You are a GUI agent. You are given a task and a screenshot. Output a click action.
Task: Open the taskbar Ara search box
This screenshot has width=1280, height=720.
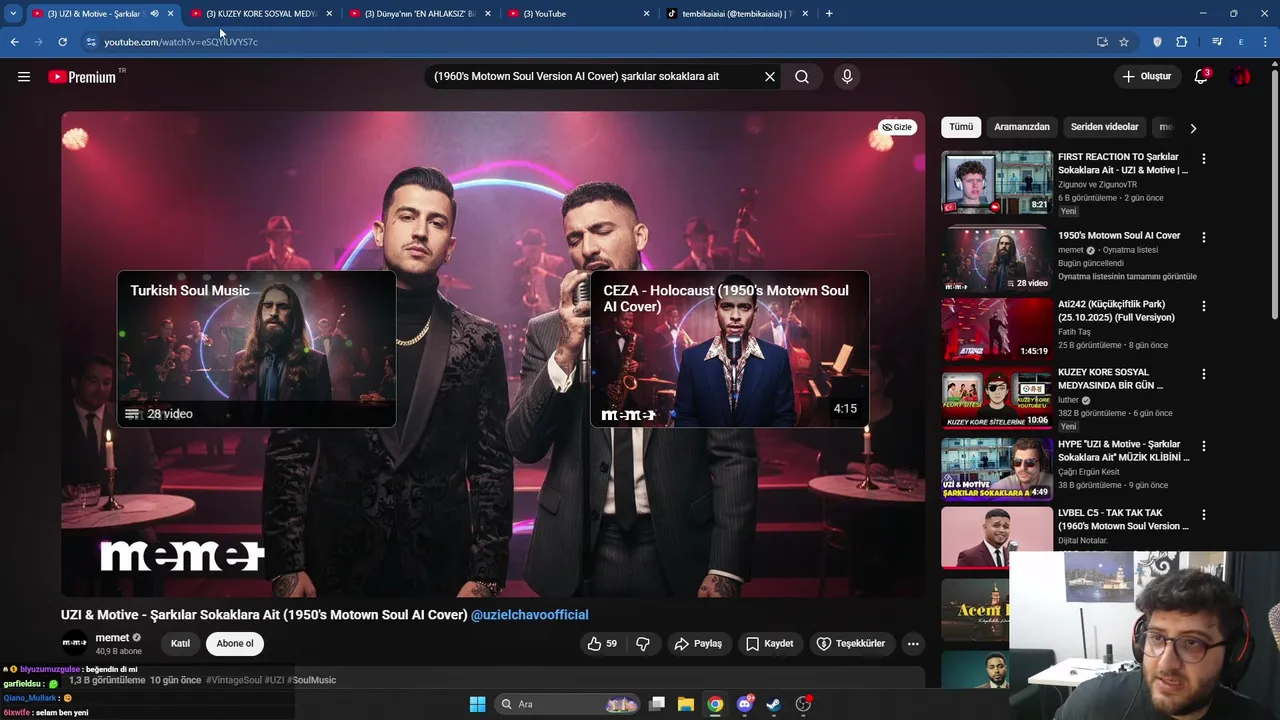pos(568,704)
